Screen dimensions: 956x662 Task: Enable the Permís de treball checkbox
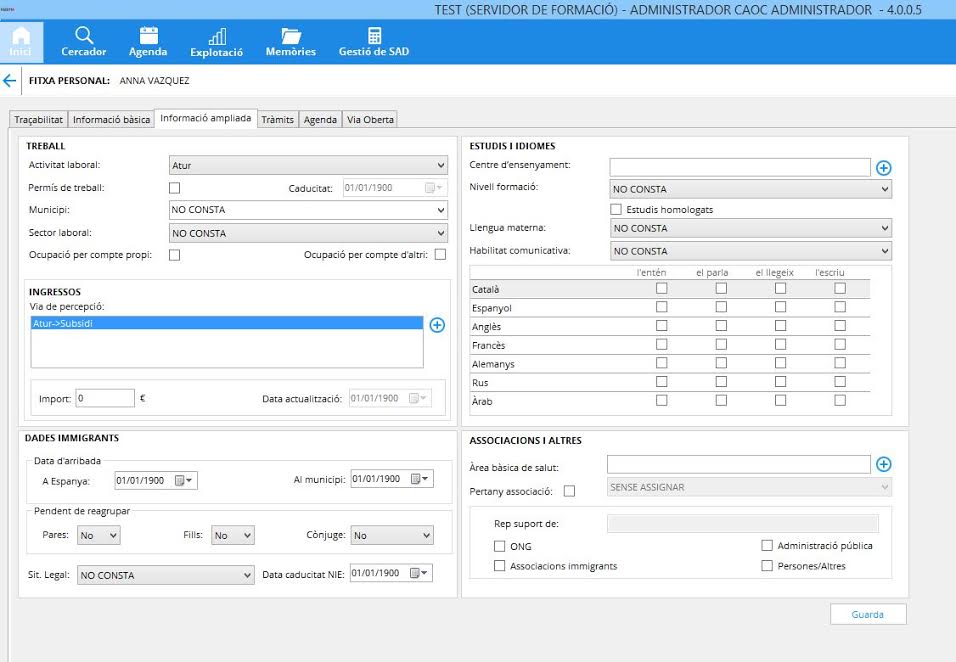[175, 188]
